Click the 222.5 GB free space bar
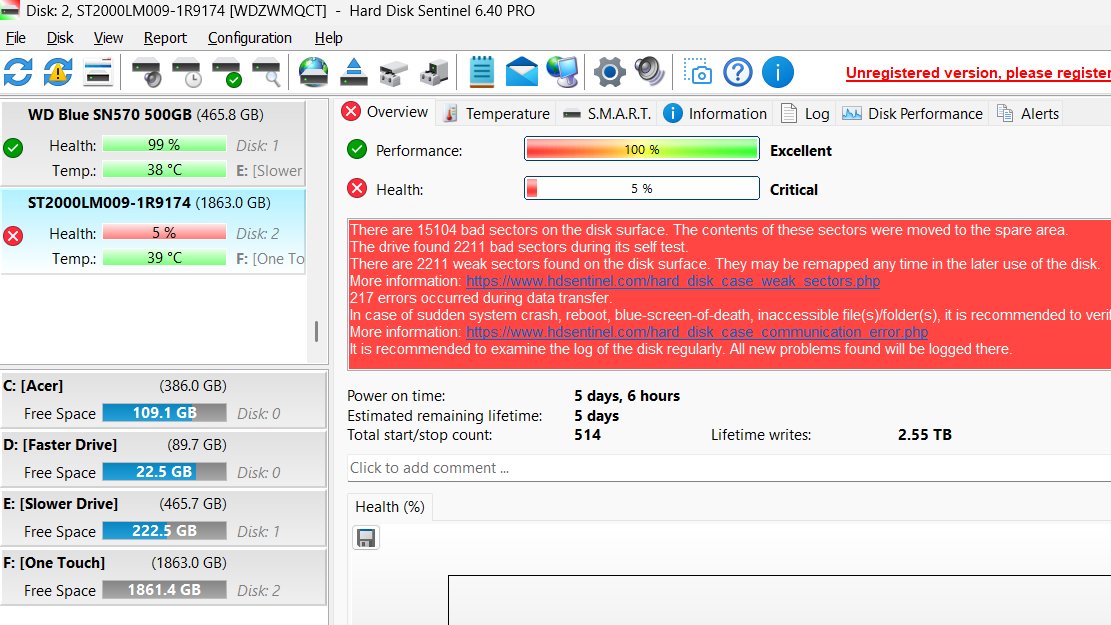The image size is (1111, 625). pyautogui.click(x=164, y=531)
